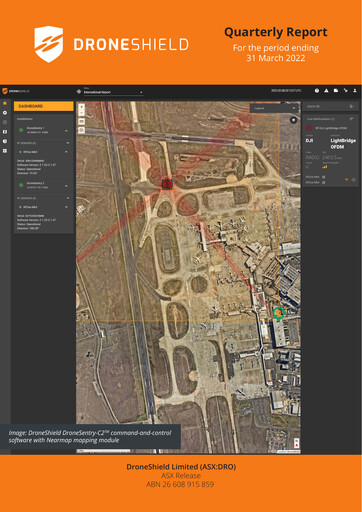Open the Alerts (0) panel header
The width and height of the screenshot is (362, 512).
point(330,106)
